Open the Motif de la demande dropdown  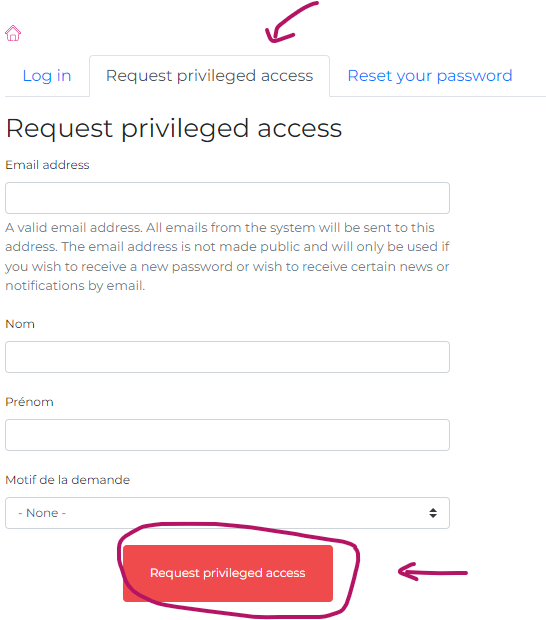tap(227, 513)
